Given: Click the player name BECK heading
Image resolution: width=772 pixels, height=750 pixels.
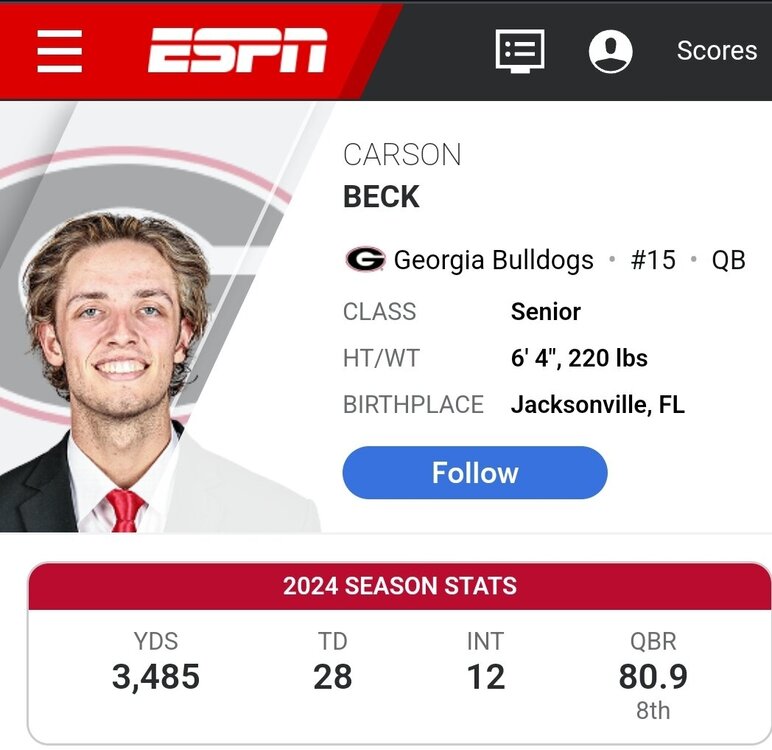Looking at the screenshot, I should pos(381,197).
